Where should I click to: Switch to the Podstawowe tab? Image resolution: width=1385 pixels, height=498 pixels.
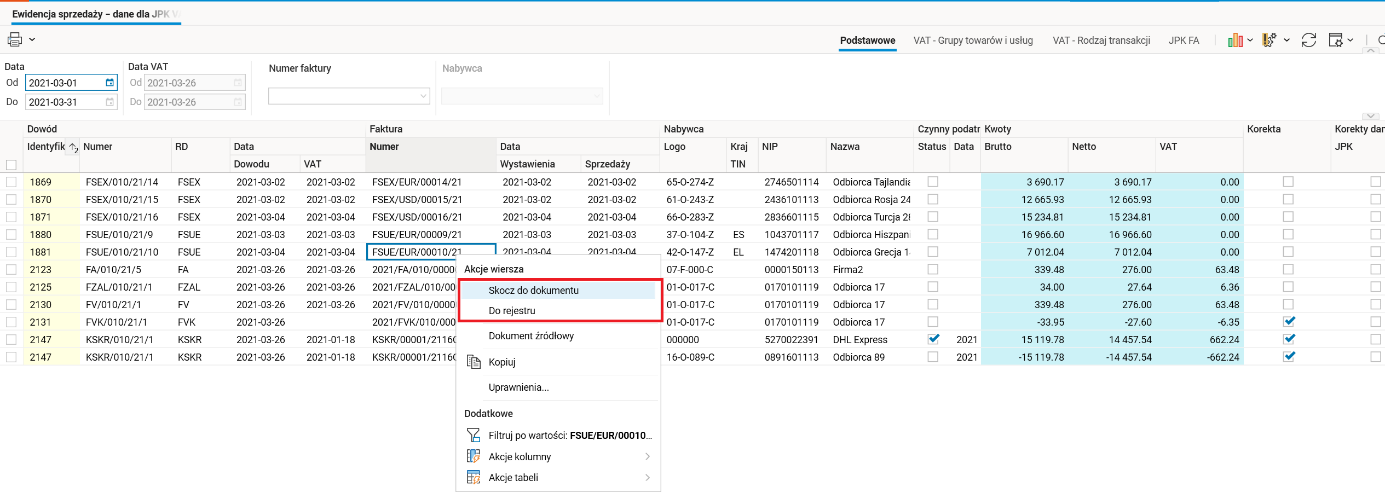(x=867, y=41)
